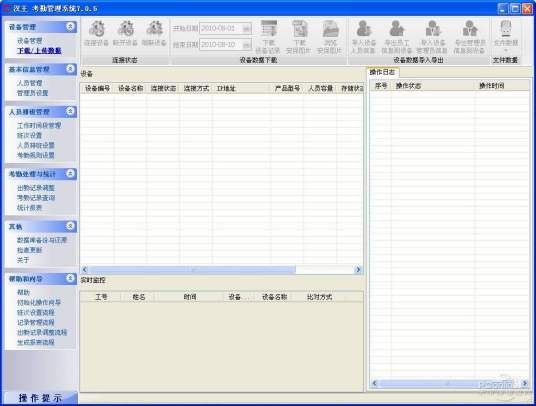Click 工号 column in 实时监控 table

click(101, 297)
